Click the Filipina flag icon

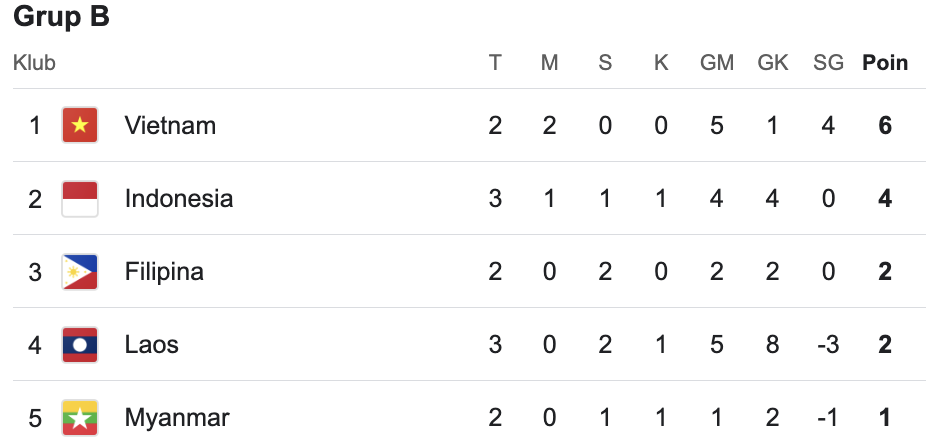(80, 272)
